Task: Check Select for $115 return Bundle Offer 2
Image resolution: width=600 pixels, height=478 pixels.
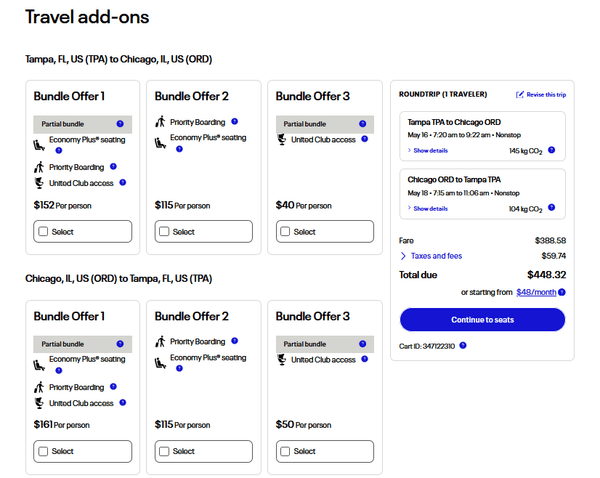Action: pyautogui.click(x=164, y=451)
